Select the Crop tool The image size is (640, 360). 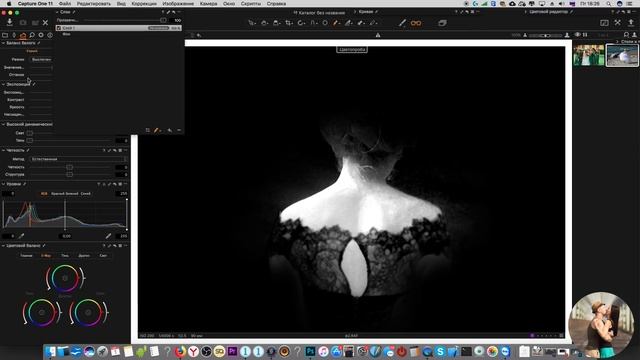click(x=289, y=23)
